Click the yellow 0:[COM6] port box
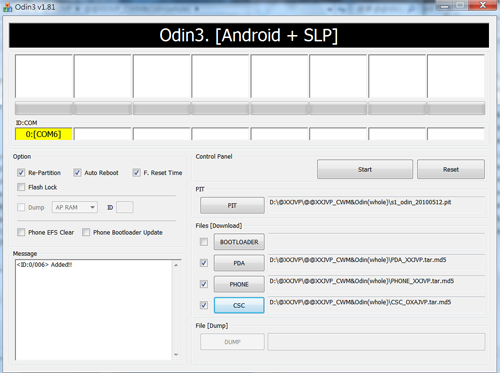Screen dimensions: 500x373 click(x=43, y=134)
